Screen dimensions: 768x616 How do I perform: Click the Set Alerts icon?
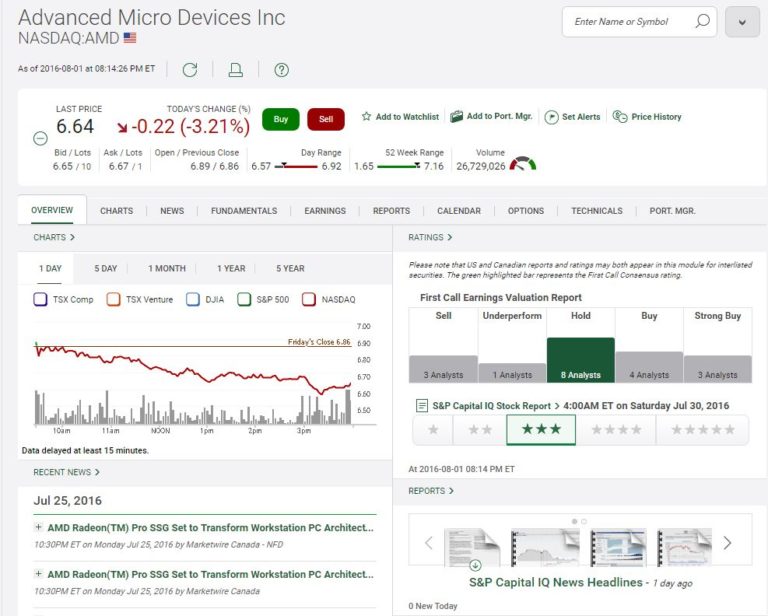pyautogui.click(x=551, y=117)
